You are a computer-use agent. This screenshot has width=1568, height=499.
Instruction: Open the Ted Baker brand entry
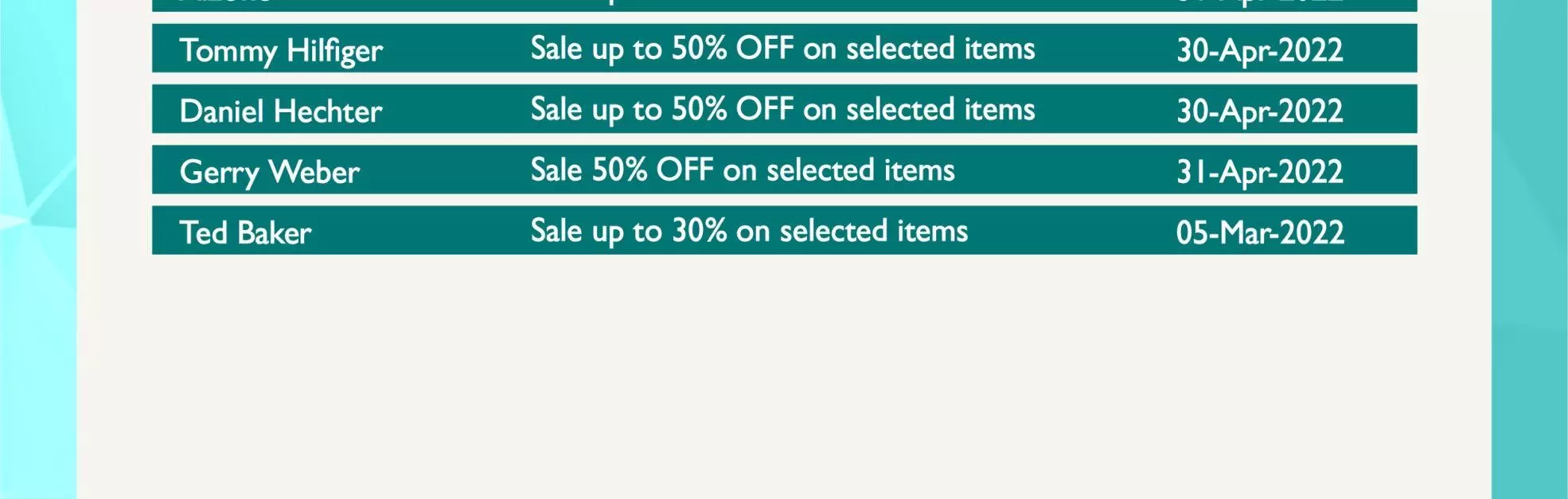245,232
